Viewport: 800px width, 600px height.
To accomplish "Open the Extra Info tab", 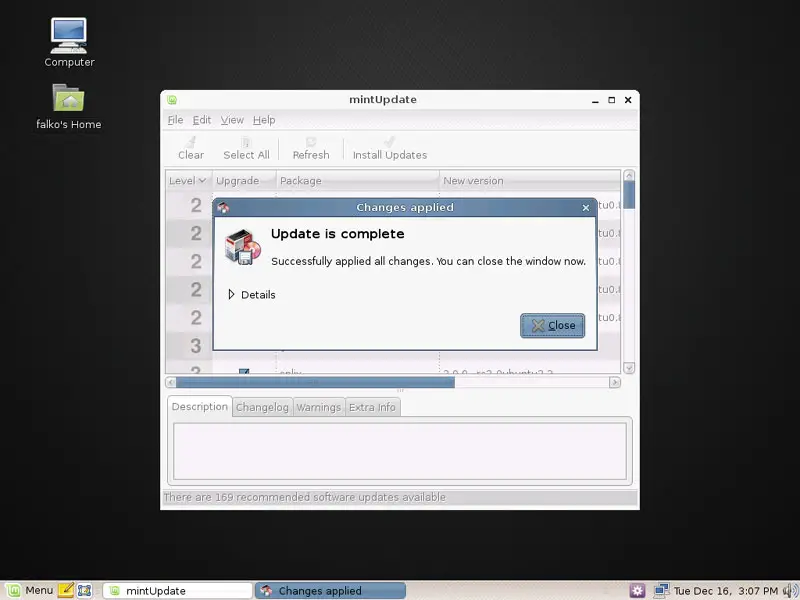I will point(372,407).
